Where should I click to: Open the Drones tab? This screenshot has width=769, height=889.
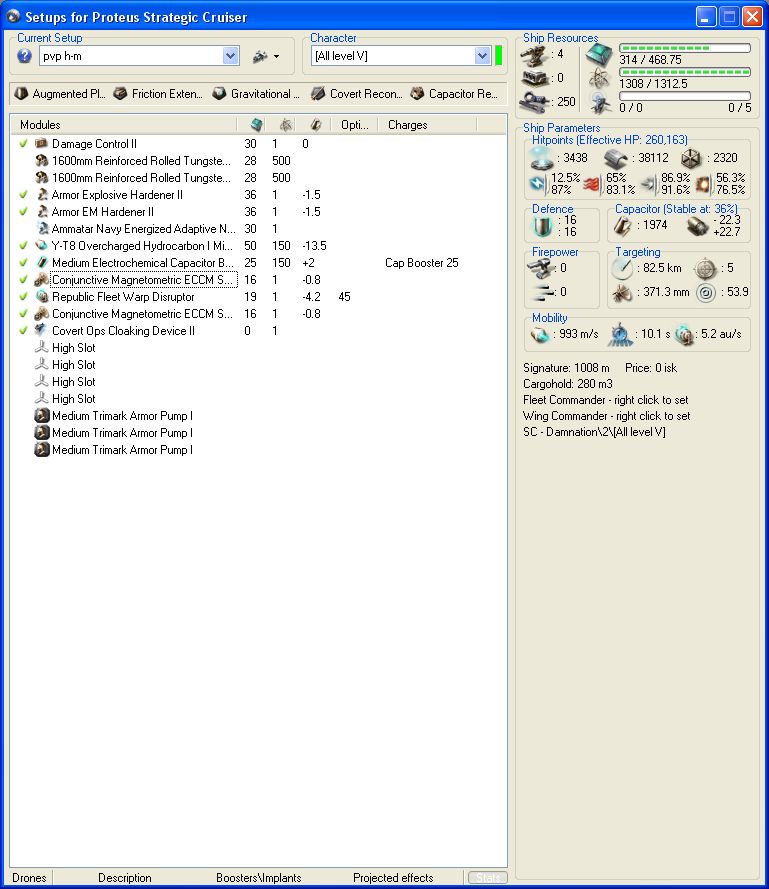coord(29,878)
